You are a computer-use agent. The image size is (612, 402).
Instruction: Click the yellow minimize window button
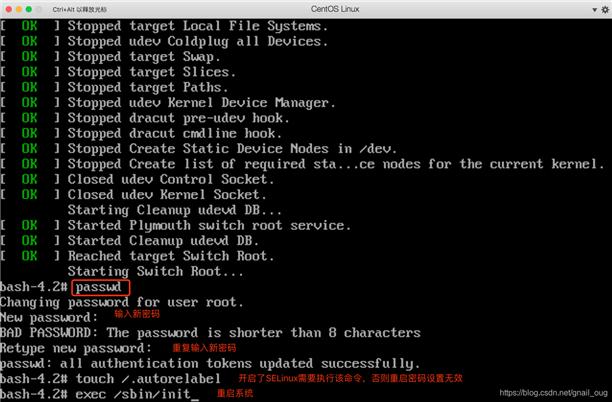(19, 9)
